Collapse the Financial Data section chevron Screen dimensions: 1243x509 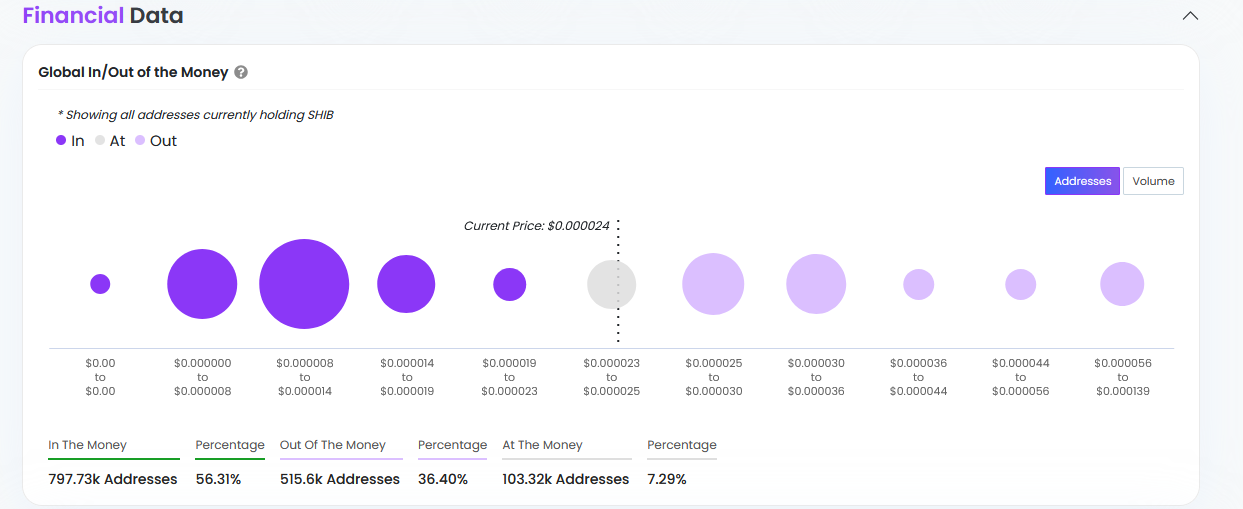coord(1190,16)
